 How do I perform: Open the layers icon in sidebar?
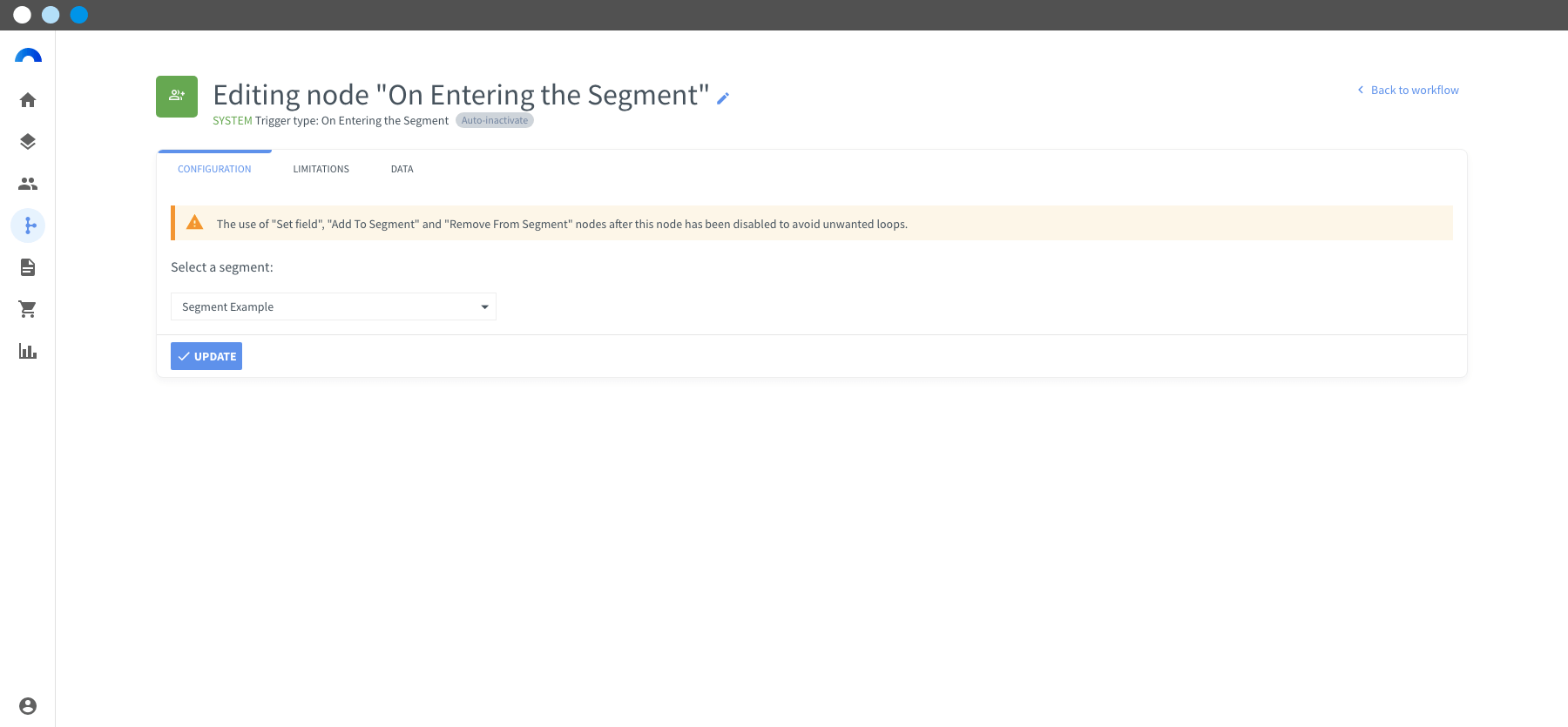[28, 142]
